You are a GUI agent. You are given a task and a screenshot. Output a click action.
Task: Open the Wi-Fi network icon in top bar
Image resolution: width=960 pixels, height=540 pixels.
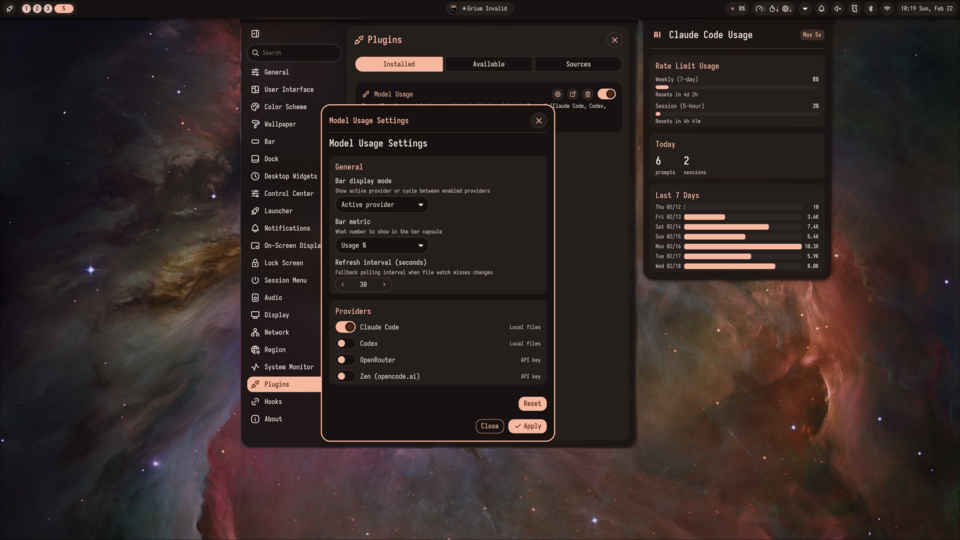coord(887,9)
